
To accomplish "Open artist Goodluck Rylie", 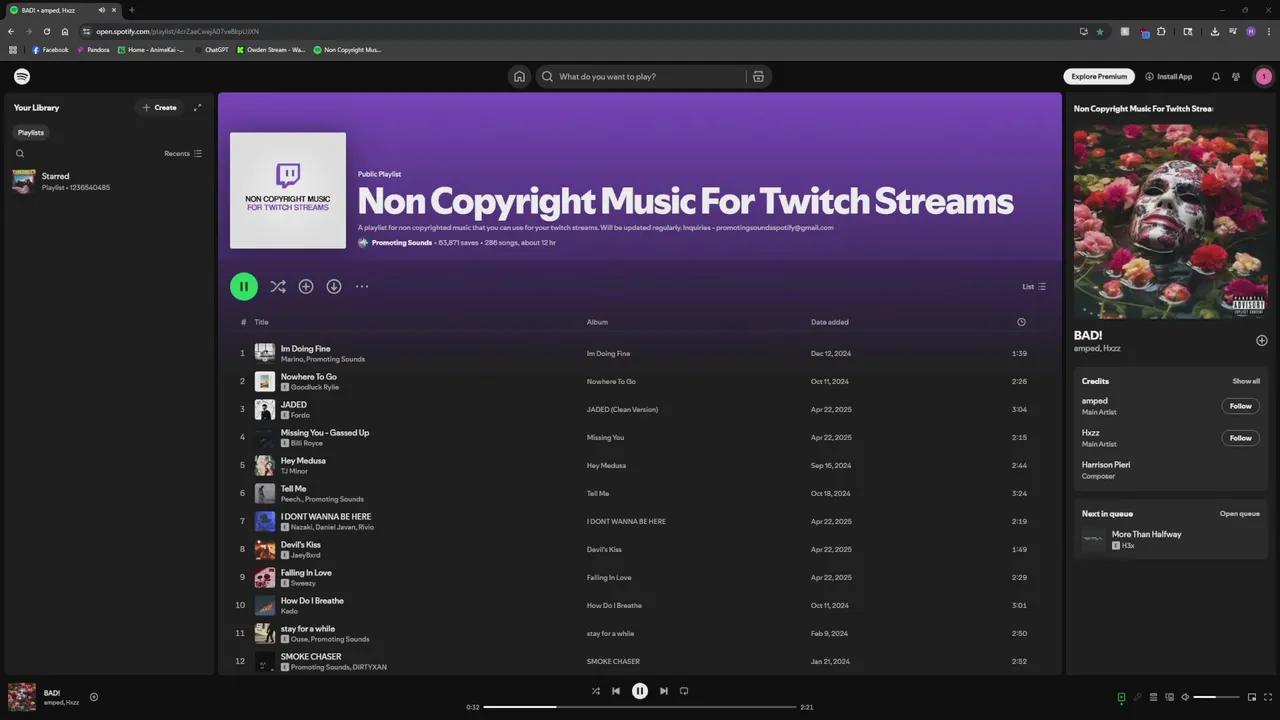I will [x=315, y=387].
